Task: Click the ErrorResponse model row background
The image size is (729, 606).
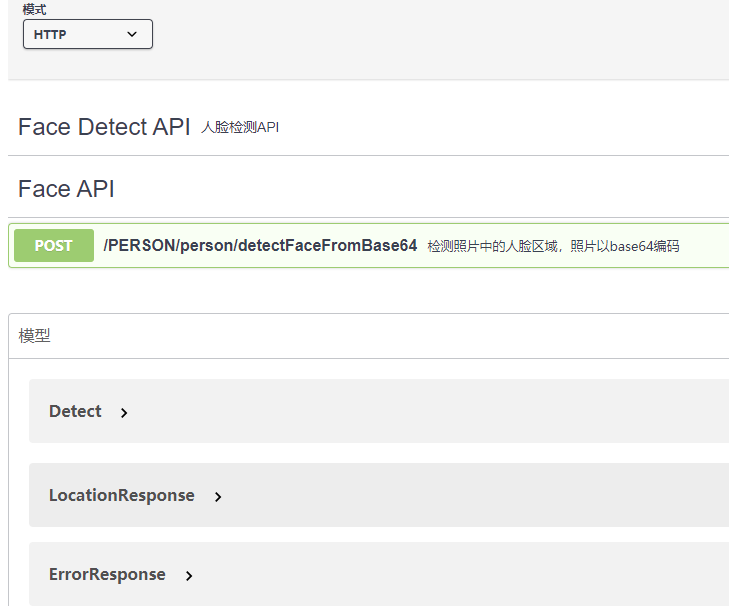Action: pos(379,574)
